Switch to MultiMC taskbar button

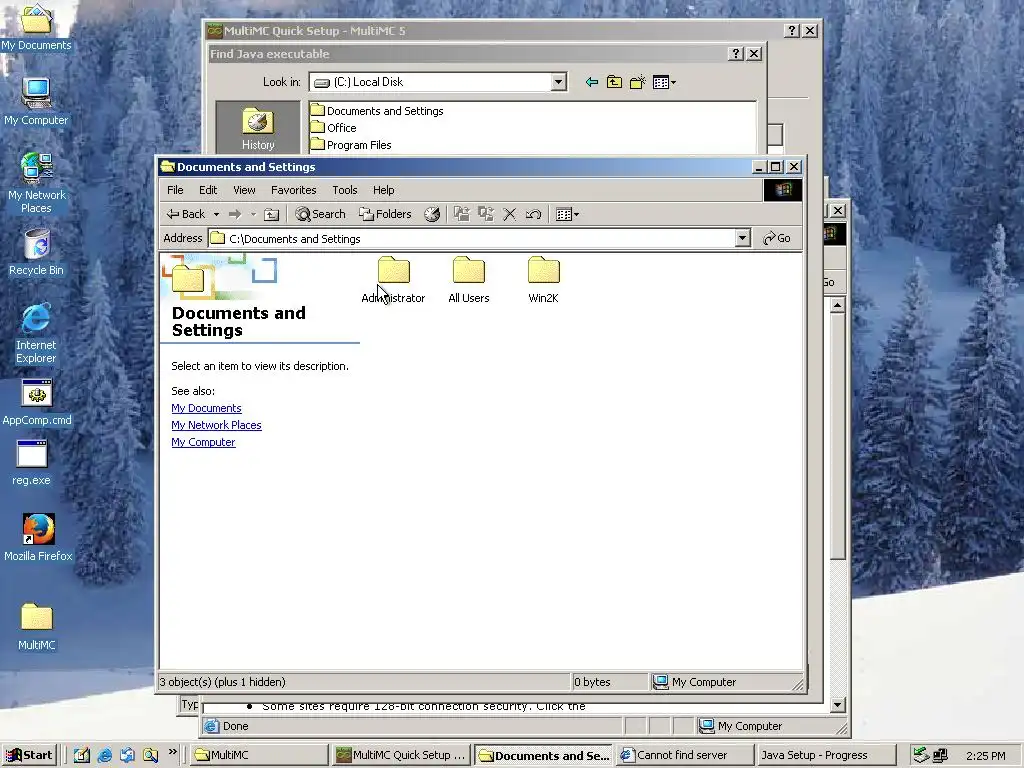click(259, 756)
